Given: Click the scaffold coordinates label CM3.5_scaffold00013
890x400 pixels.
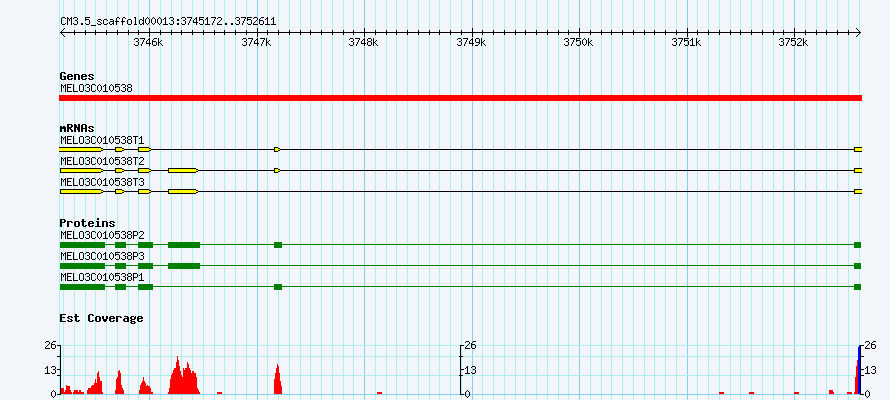Looking at the screenshot, I should click(168, 22).
